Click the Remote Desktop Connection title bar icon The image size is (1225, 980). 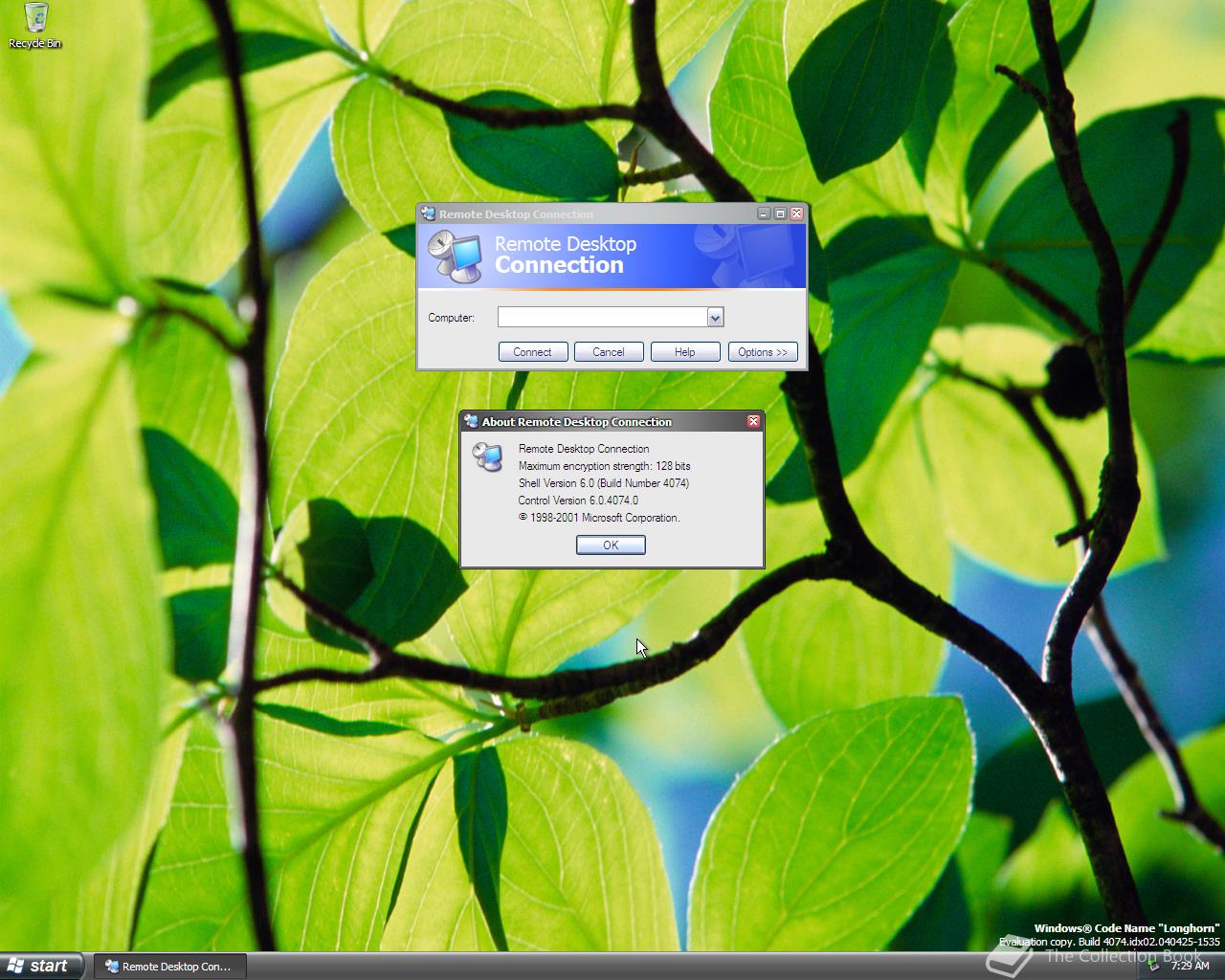click(x=429, y=213)
